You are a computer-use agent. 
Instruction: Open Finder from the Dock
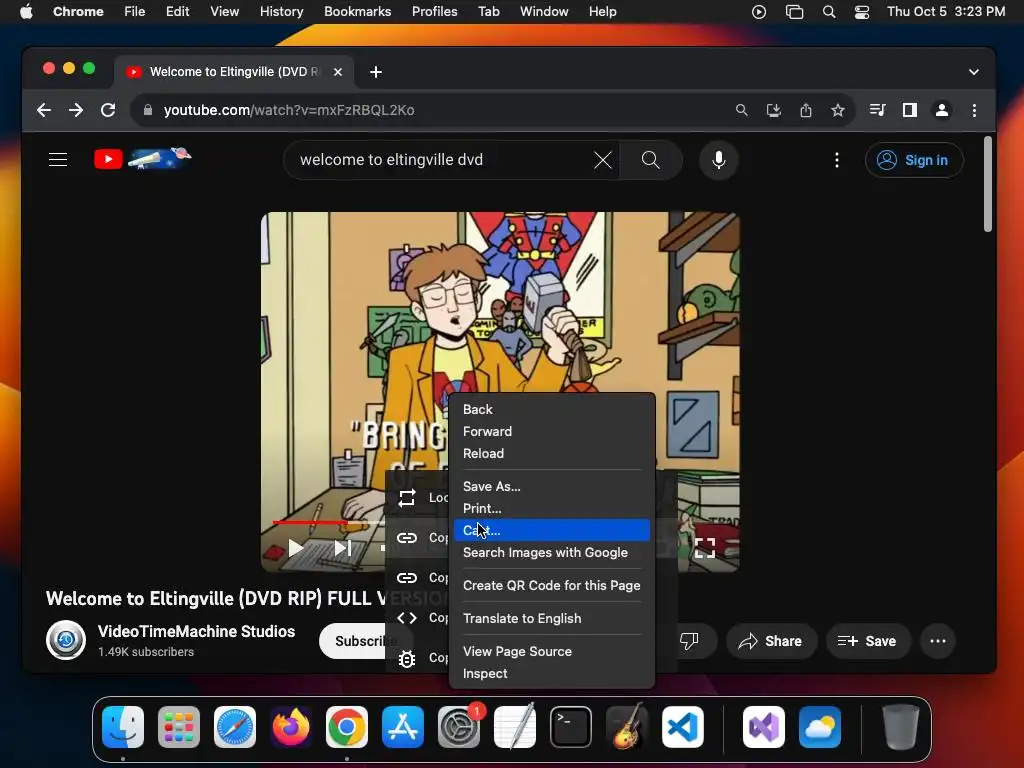(x=123, y=727)
